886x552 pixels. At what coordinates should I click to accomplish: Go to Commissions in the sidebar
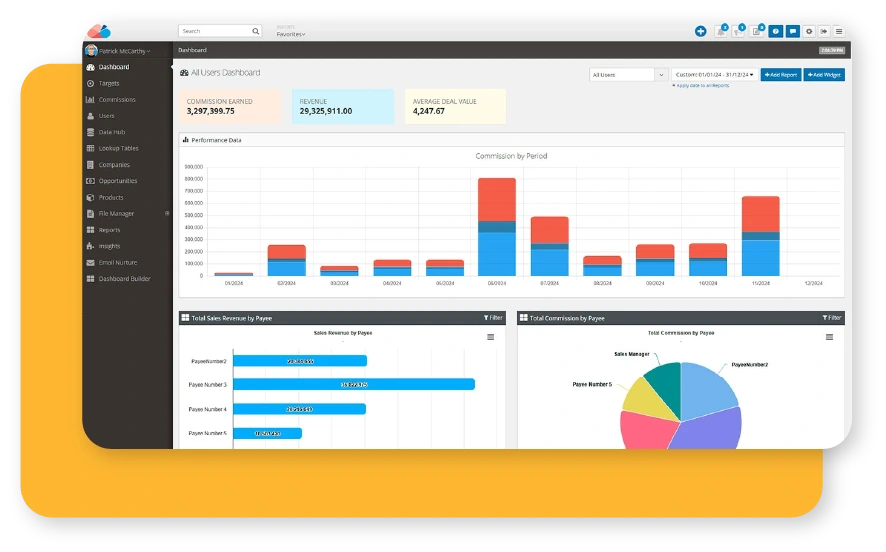pyautogui.click(x=117, y=100)
